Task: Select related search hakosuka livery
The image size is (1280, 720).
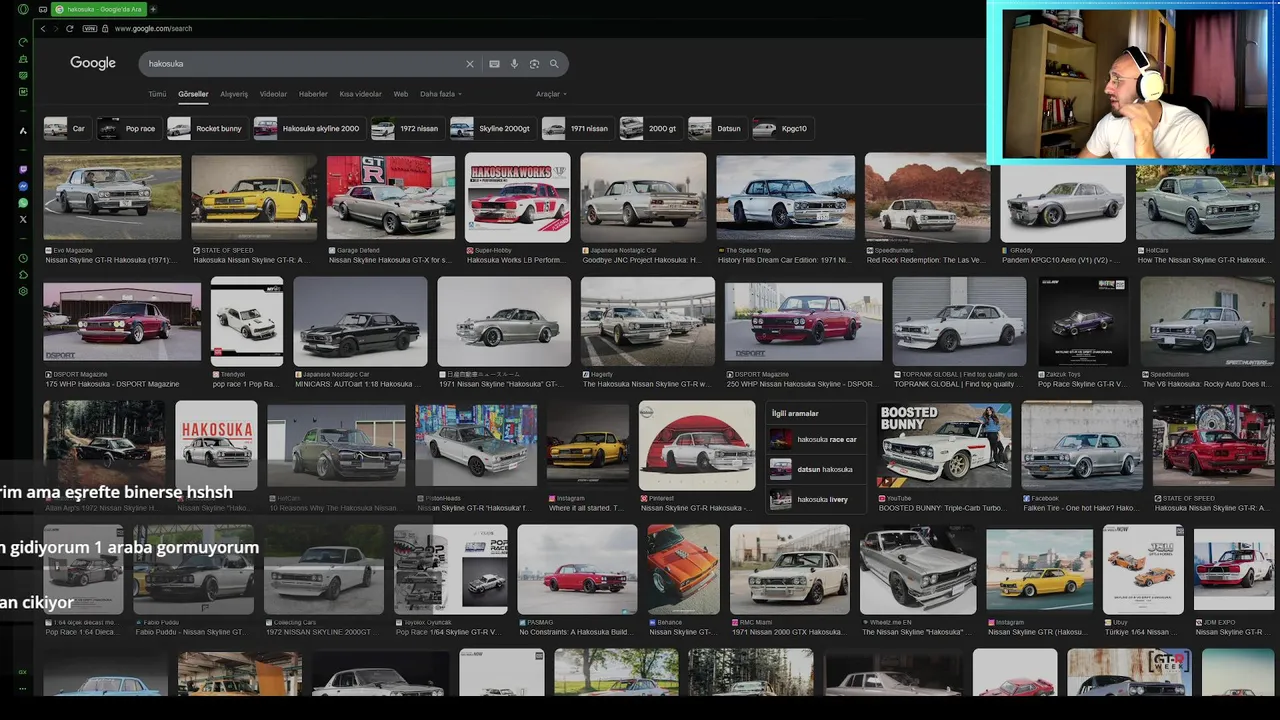Action: pyautogui.click(x=815, y=499)
